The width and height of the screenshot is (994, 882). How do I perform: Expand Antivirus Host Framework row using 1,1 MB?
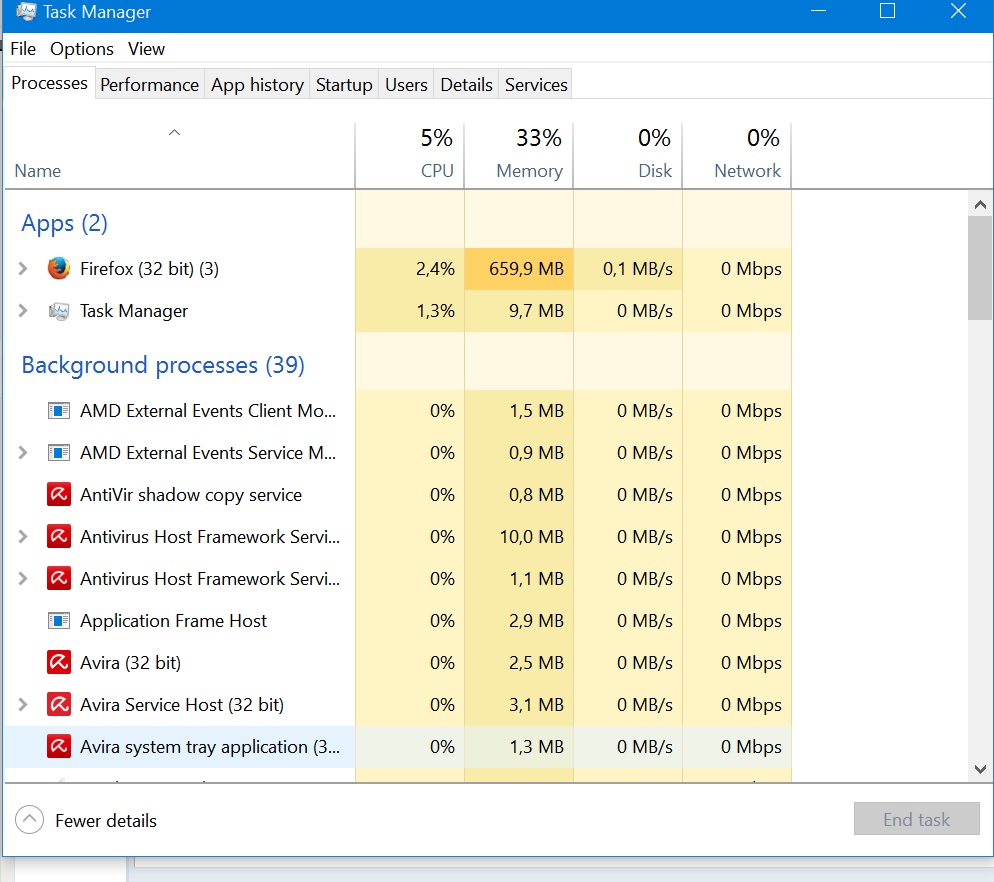(23, 578)
